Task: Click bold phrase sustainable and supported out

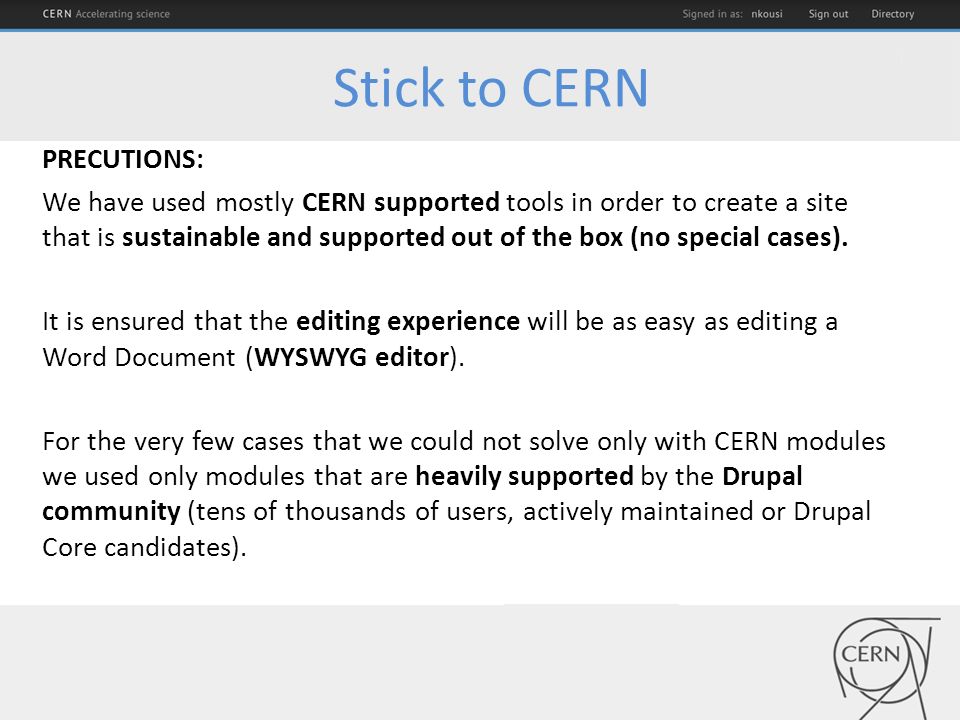Action: tap(307, 238)
